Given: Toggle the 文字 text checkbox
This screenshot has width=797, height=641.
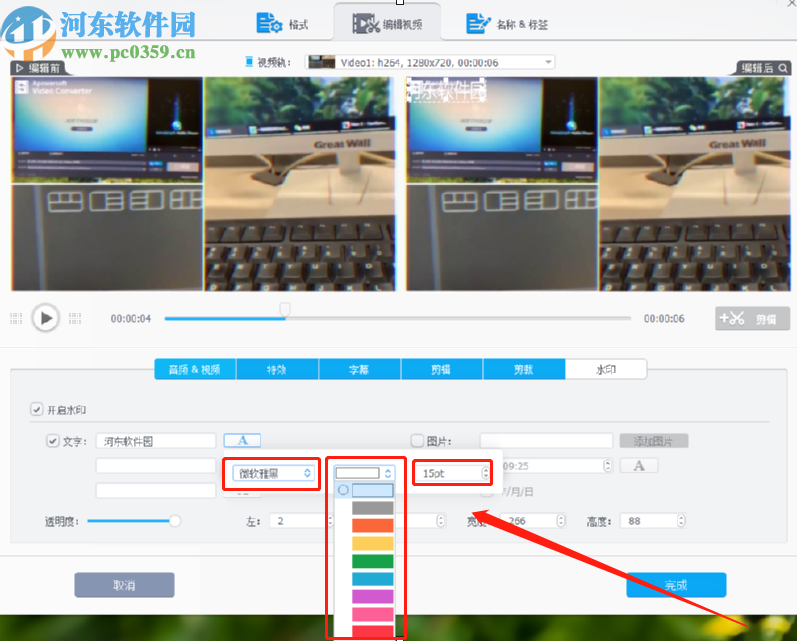Looking at the screenshot, I should point(52,441).
